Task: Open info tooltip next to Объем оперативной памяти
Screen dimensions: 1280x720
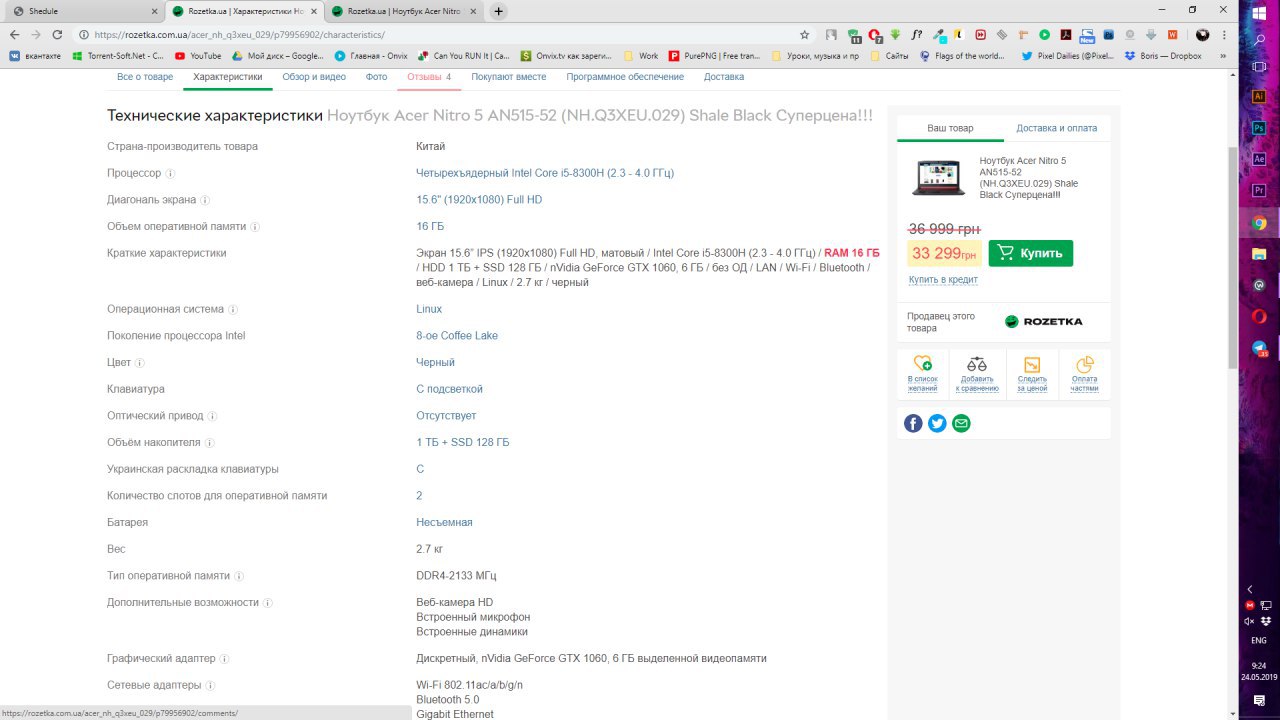Action: click(255, 227)
